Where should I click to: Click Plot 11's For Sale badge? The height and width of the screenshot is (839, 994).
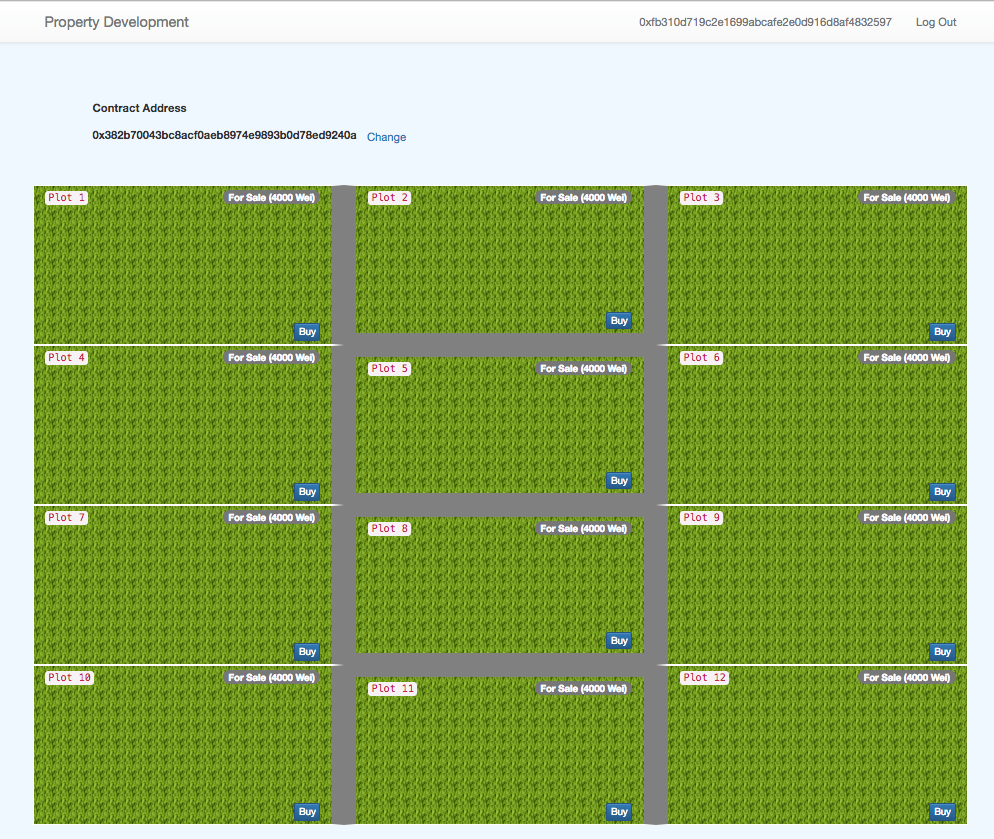click(x=583, y=688)
